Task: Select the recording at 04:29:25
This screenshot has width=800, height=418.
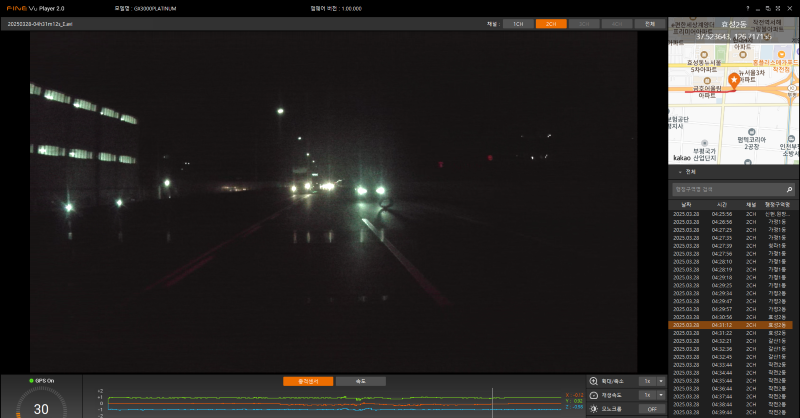Action: pyautogui.click(x=731, y=285)
